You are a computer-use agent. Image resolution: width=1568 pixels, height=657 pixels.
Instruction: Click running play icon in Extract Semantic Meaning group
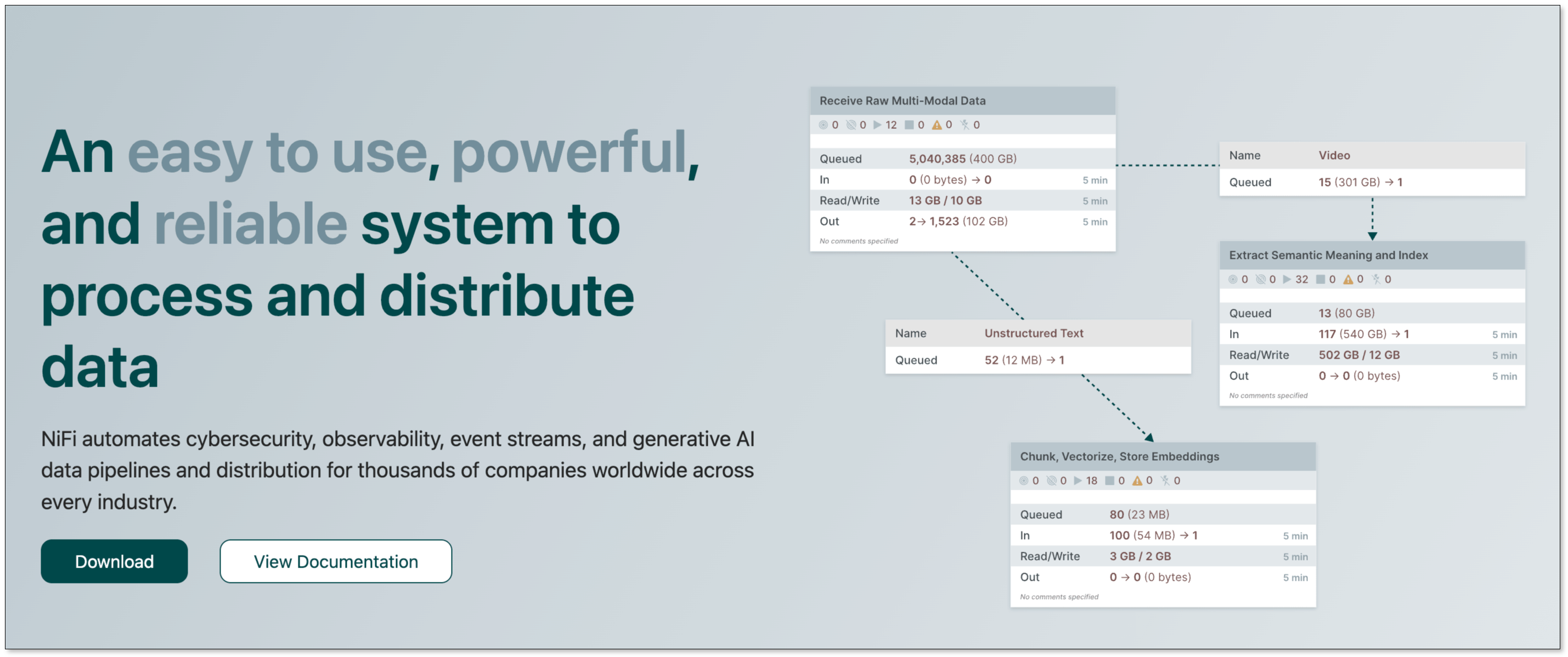coord(1287,279)
